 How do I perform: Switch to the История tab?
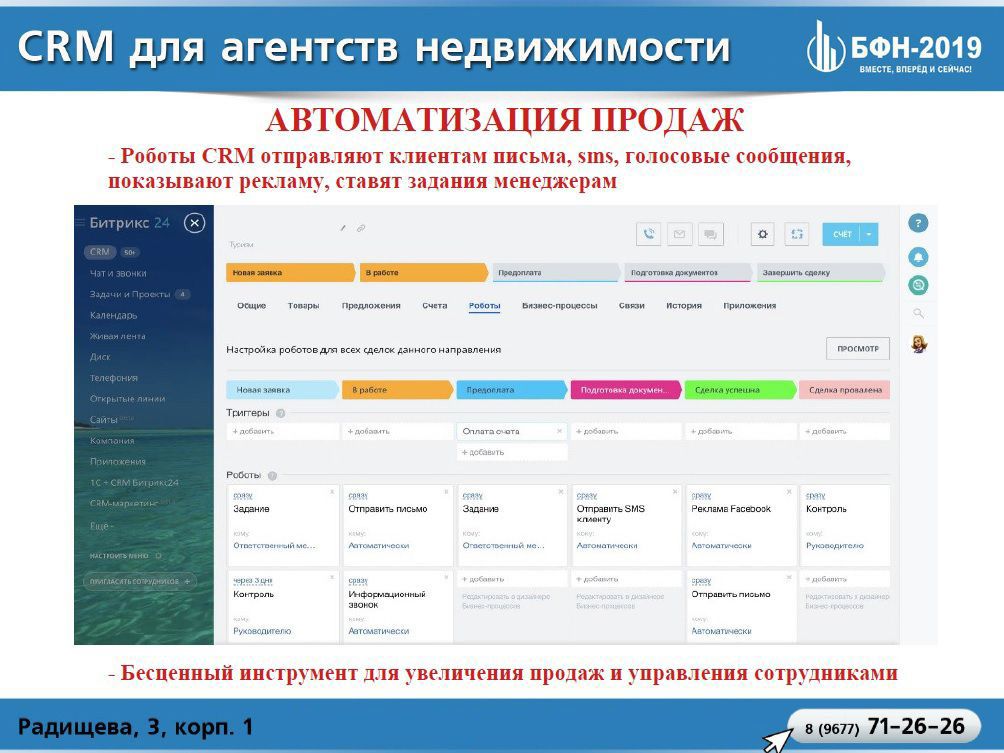coord(684,305)
